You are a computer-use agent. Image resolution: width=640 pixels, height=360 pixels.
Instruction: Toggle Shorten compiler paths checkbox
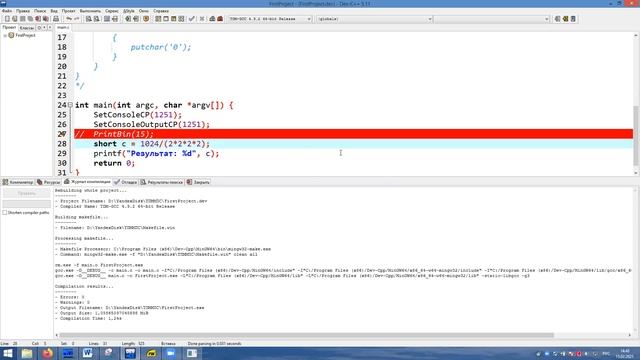5,213
